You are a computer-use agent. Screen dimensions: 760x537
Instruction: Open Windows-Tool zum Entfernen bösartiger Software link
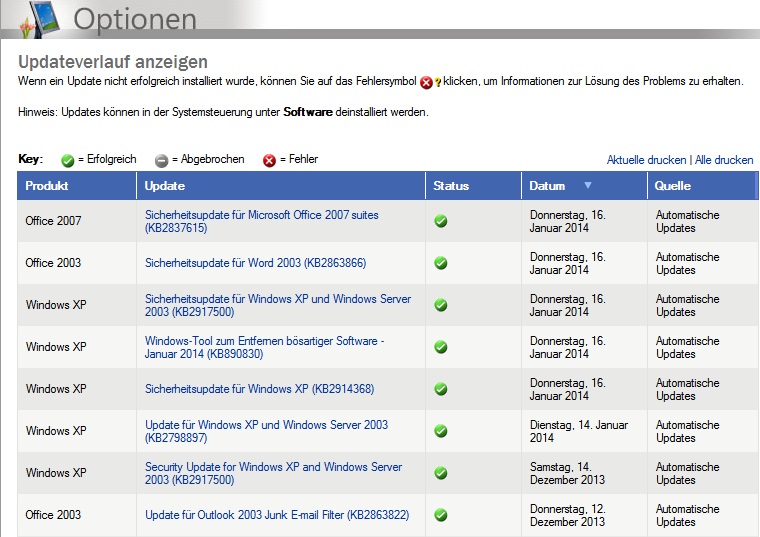coord(264,347)
